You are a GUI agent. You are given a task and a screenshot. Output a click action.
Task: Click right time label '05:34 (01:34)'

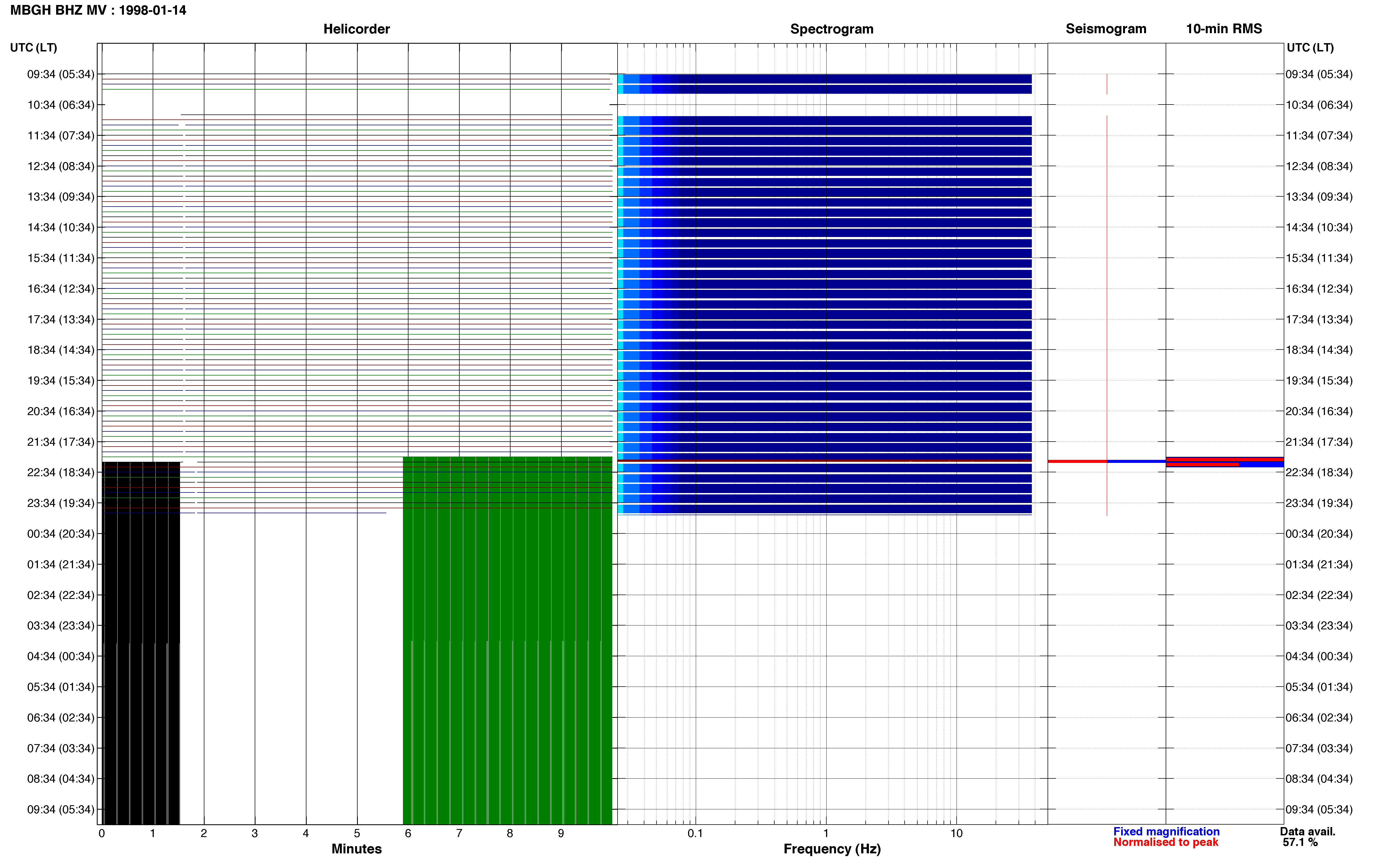(1319, 687)
